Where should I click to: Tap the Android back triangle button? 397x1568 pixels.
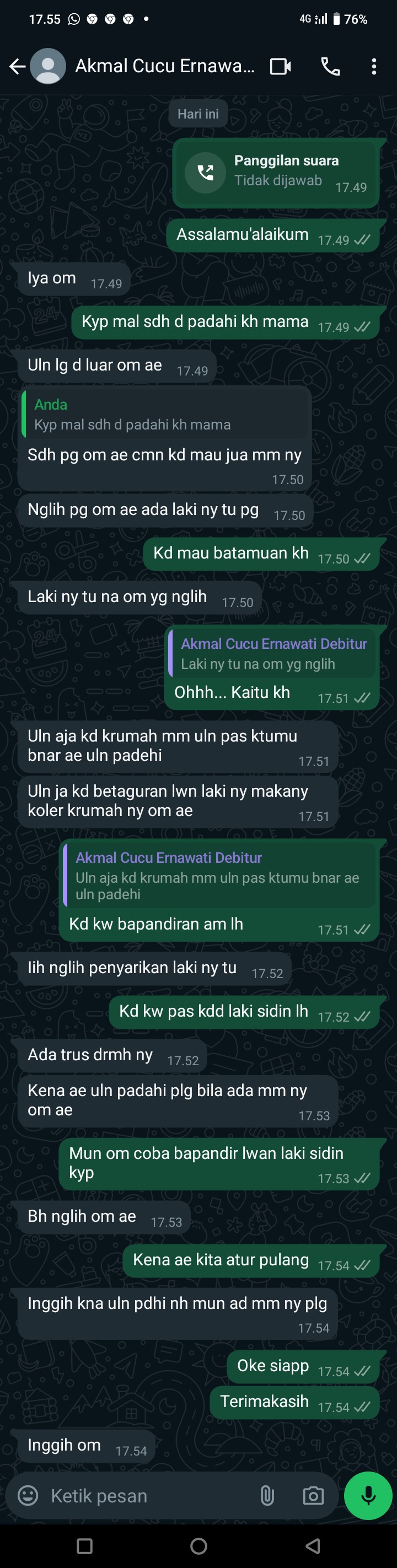313,1545
